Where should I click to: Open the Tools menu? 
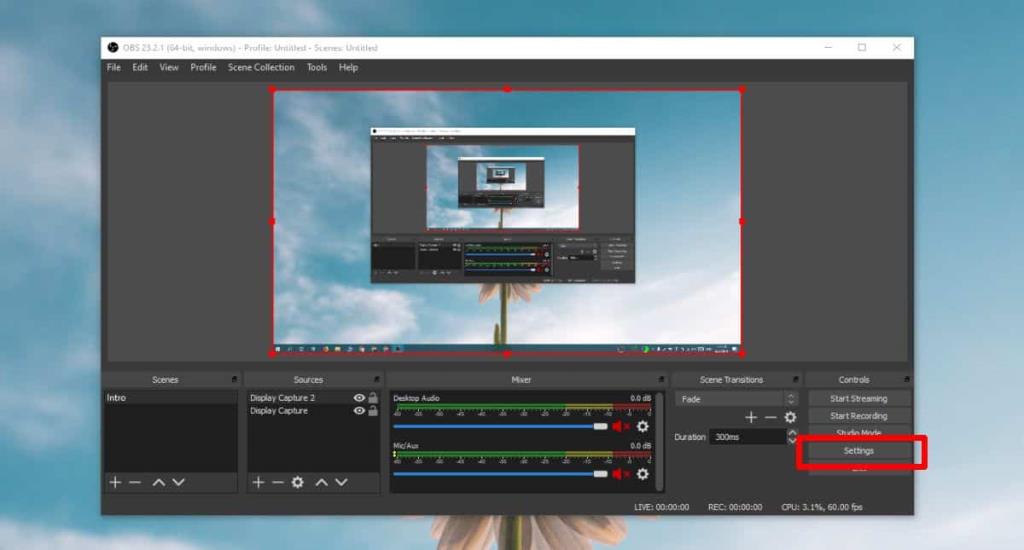316,68
